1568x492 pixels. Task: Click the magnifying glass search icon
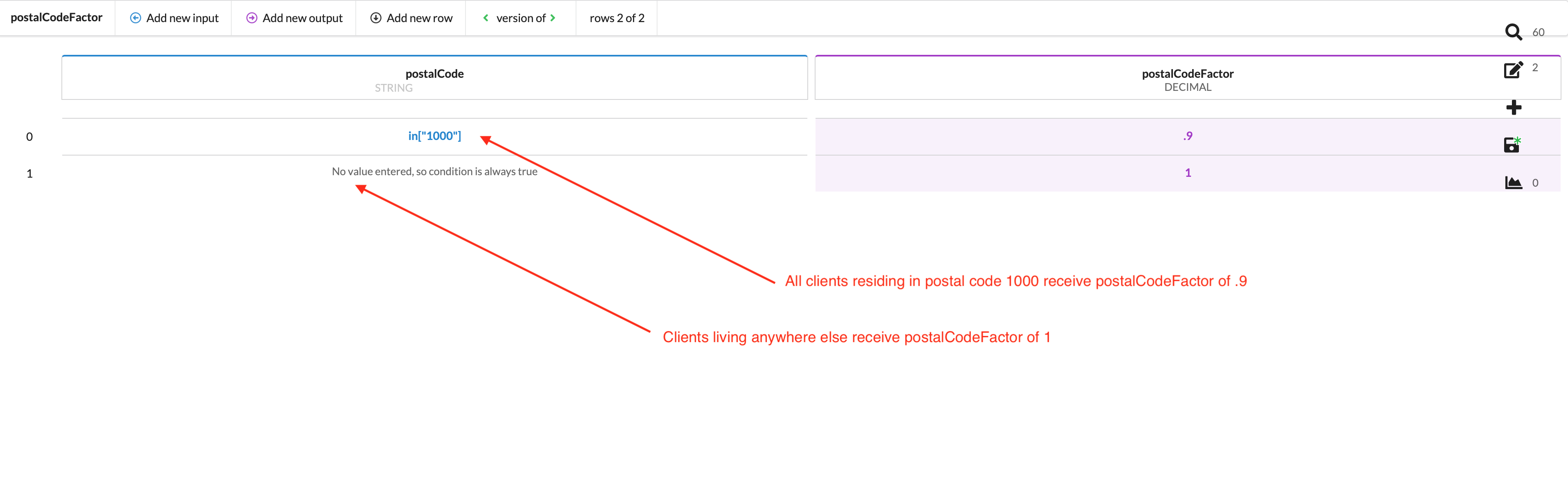pyautogui.click(x=1513, y=32)
